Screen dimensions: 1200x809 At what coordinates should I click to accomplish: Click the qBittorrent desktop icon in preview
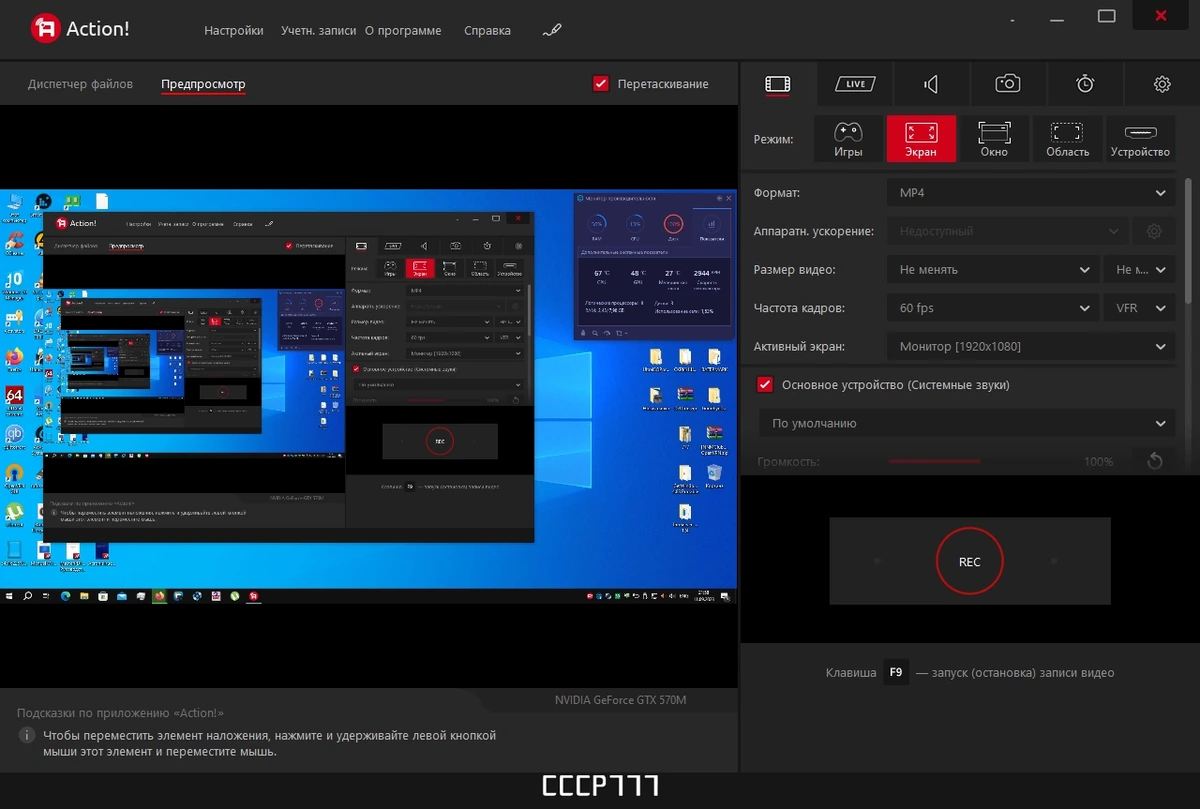coord(14,435)
